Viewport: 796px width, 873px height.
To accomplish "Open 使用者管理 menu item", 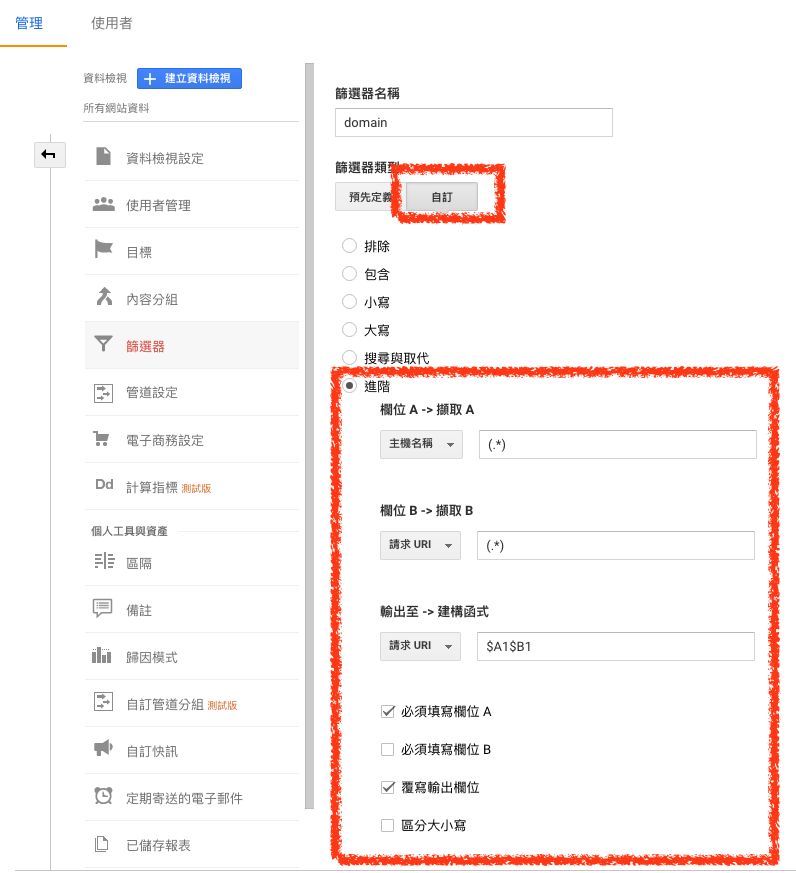I will coord(191,205).
